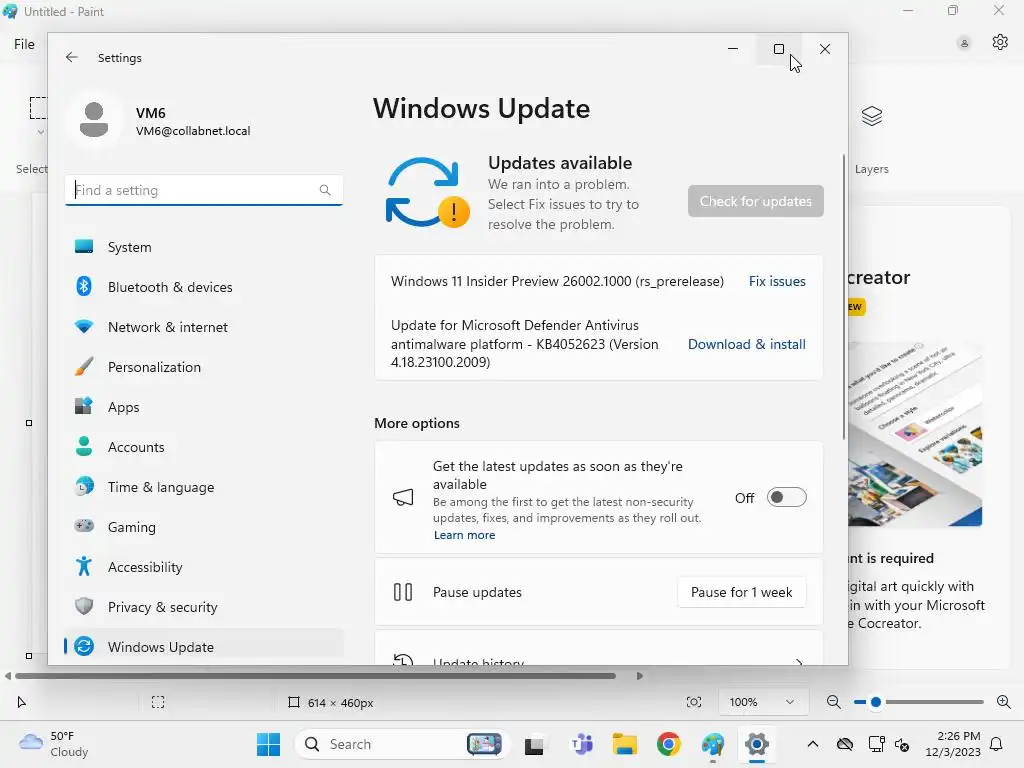This screenshot has width=1024, height=768.
Task: Click the Paint zoom slider handle
Action: pos(876,702)
